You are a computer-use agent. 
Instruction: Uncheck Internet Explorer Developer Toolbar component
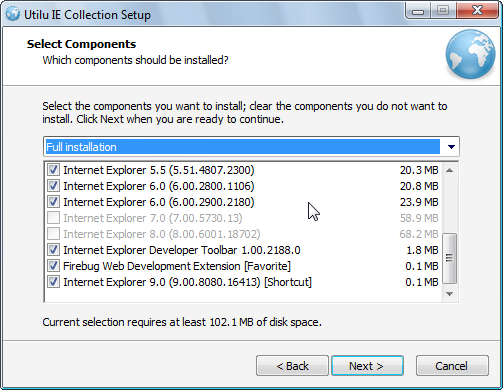[53, 250]
